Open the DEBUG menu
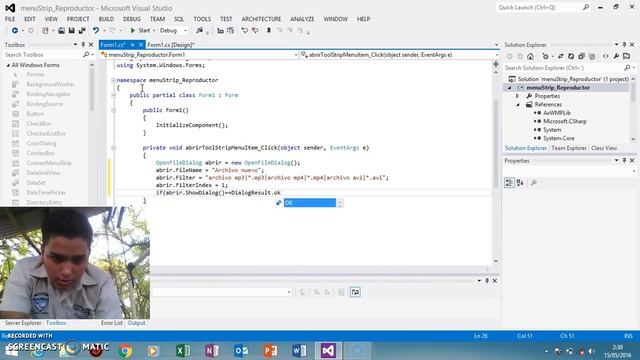 (x=131, y=19)
